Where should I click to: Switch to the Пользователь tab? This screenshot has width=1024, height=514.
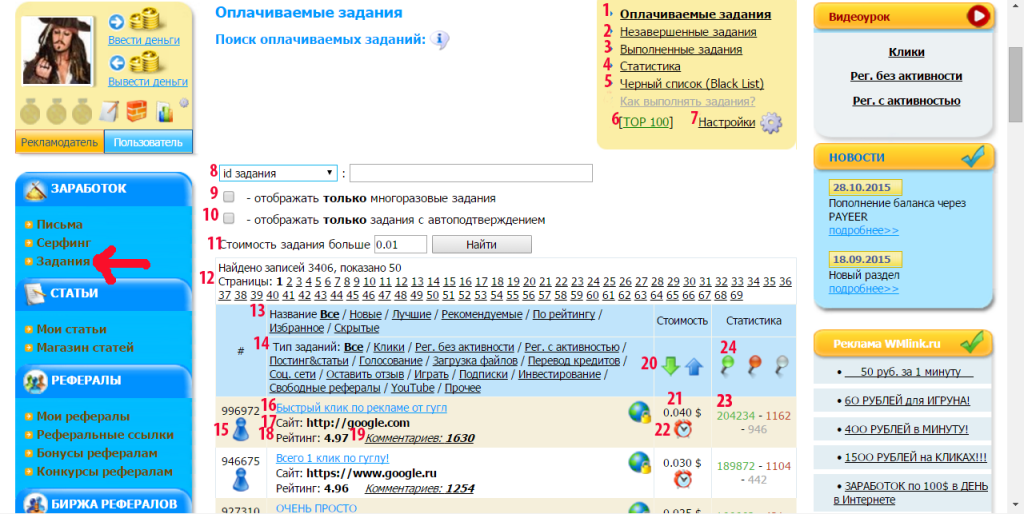click(x=148, y=142)
